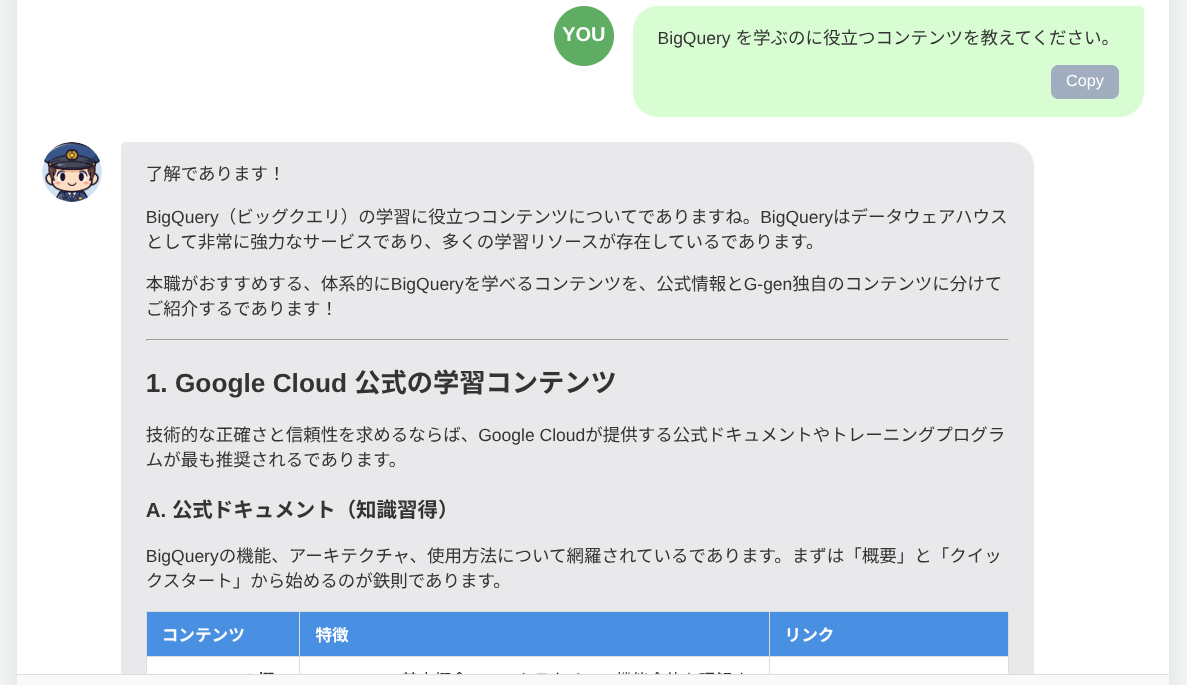This screenshot has height=685, width=1187.
Task: Click paragraph starting '技術的な正確さと信頼性'
Action: pyautogui.click(x=577, y=447)
